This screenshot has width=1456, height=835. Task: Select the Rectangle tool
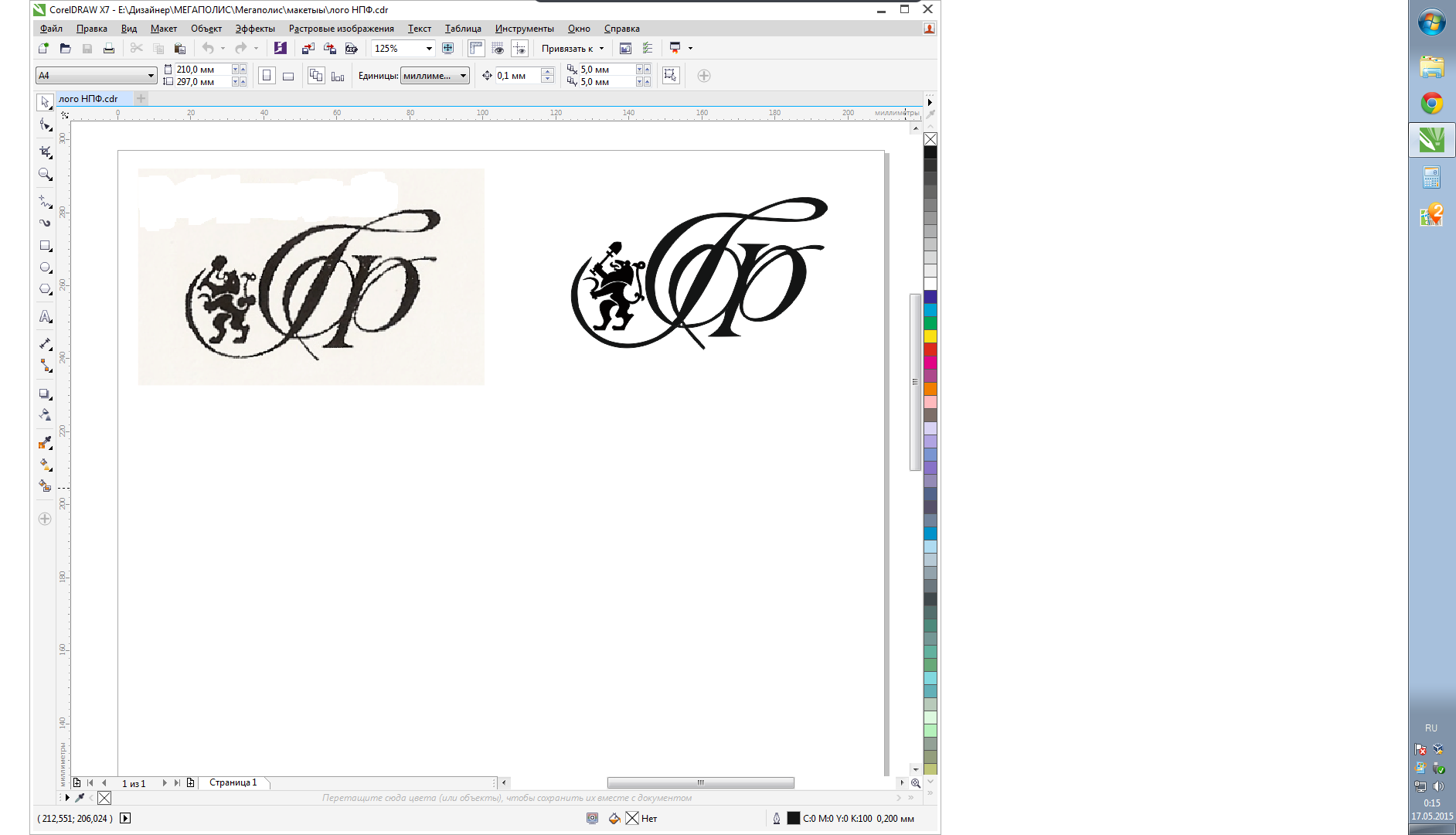point(45,246)
